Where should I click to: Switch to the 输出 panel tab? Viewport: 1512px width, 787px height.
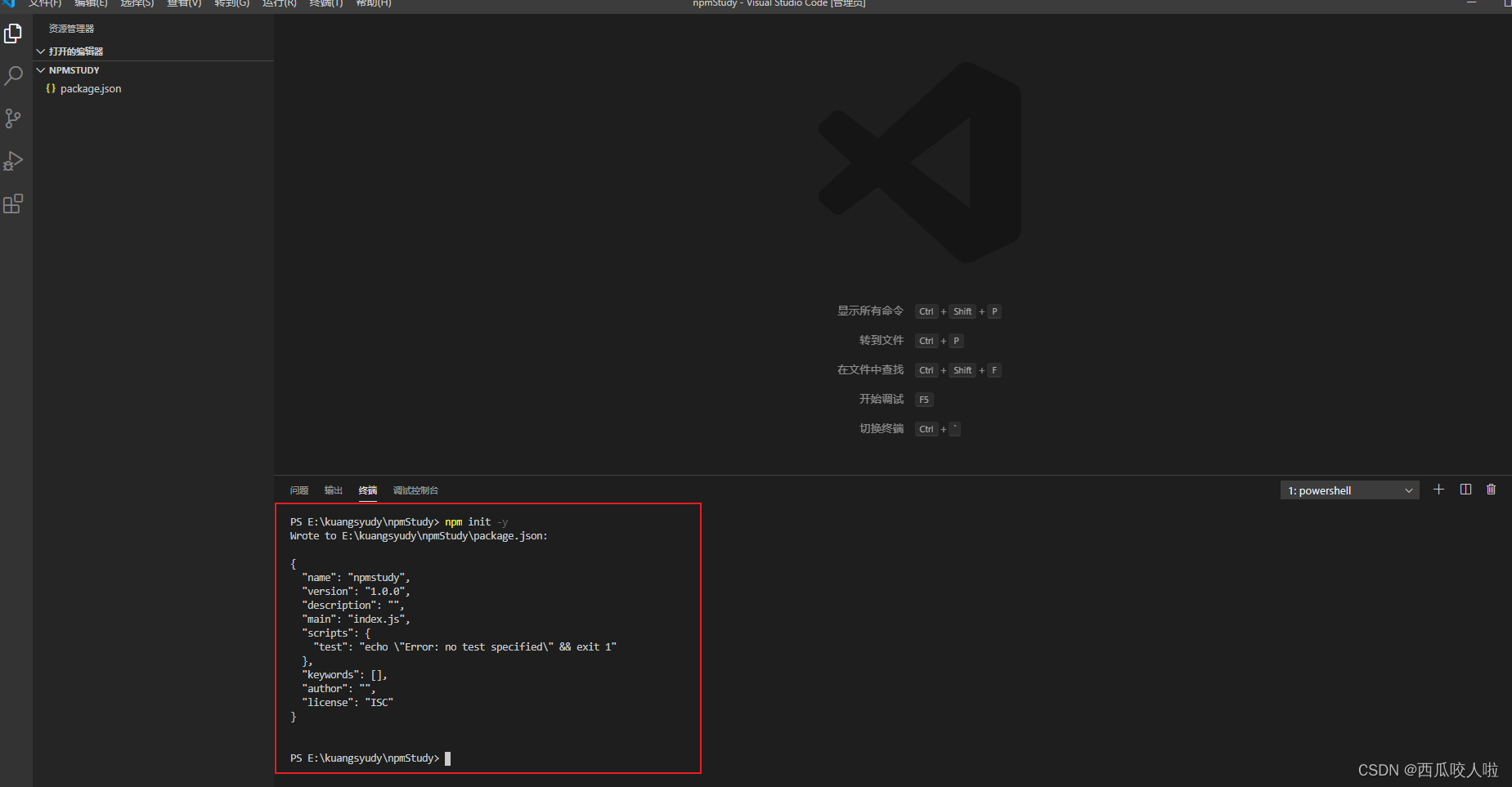[334, 490]
